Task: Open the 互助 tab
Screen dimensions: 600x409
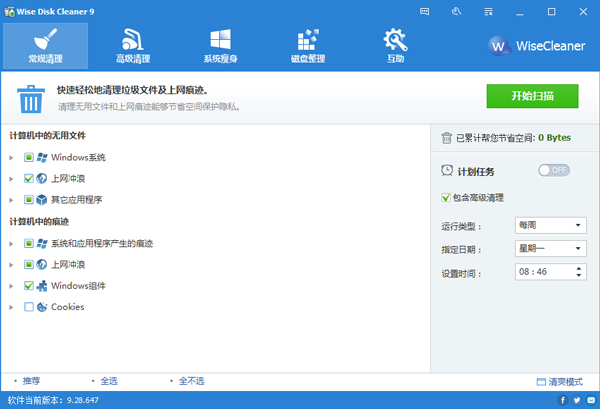Action: [x=395, y=46]
